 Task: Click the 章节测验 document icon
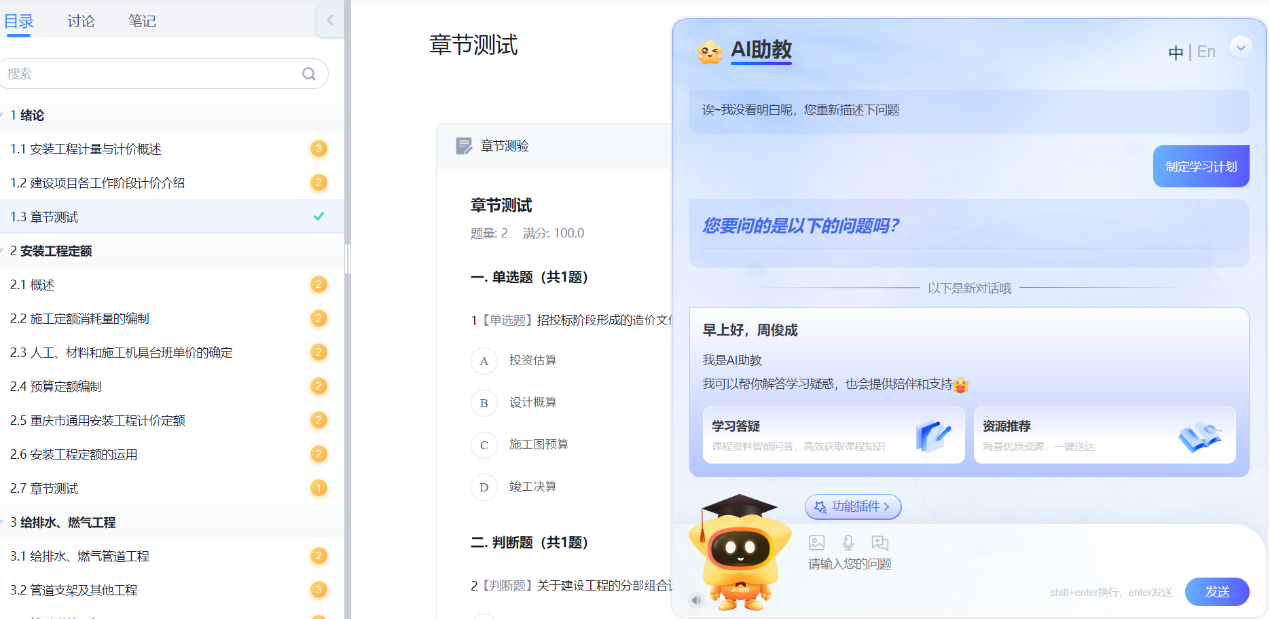(x=464, y=146)
